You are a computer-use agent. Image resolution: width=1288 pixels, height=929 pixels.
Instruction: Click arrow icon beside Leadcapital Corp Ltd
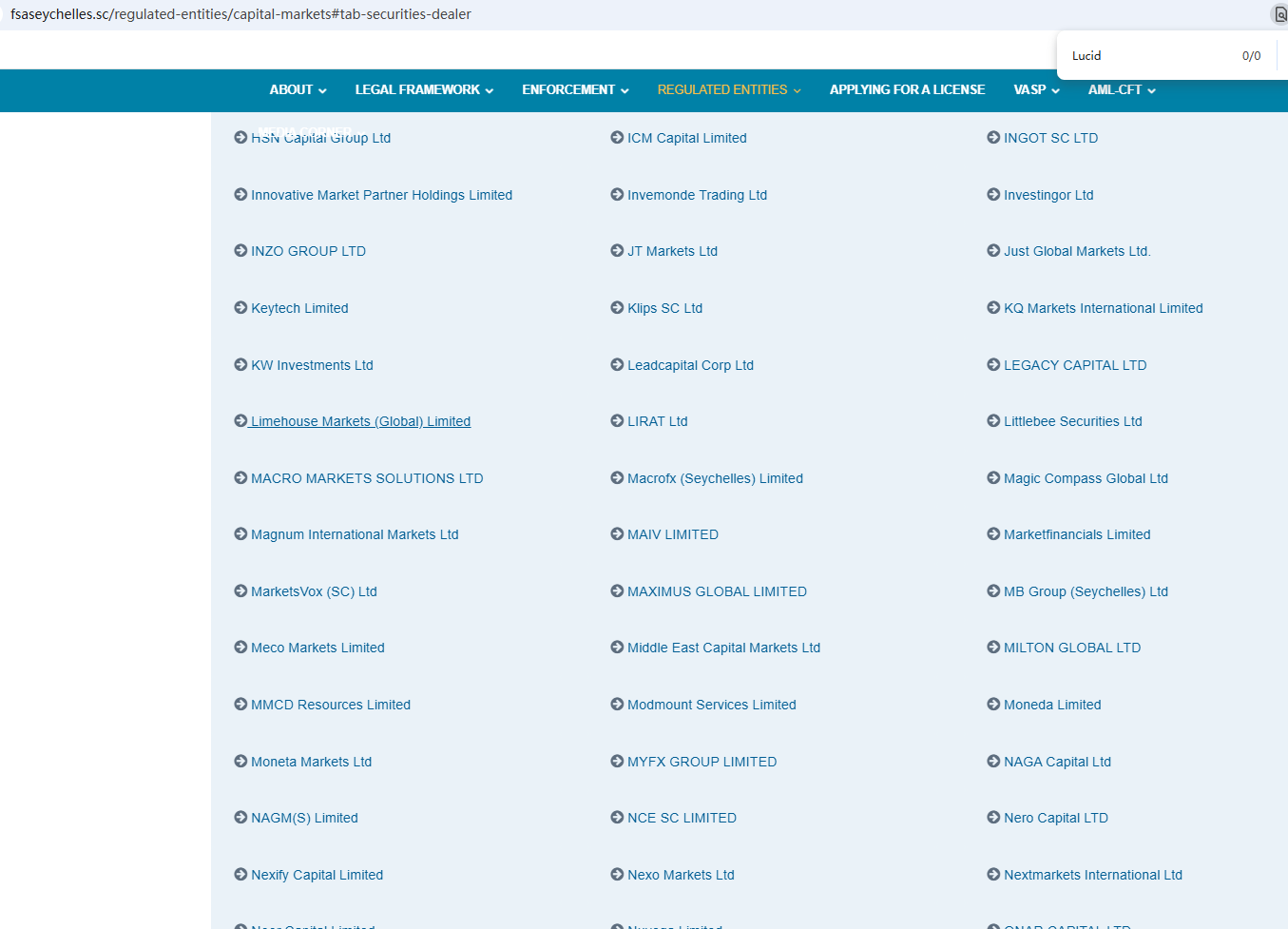617,365
